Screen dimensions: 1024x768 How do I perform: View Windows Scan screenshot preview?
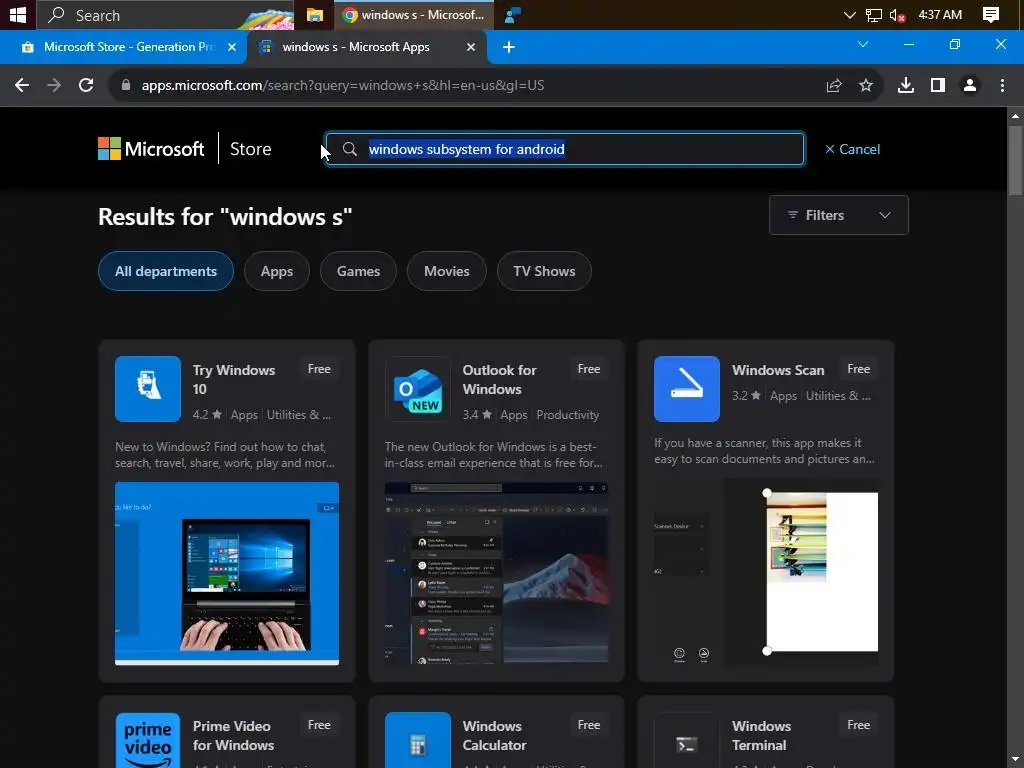766,571
